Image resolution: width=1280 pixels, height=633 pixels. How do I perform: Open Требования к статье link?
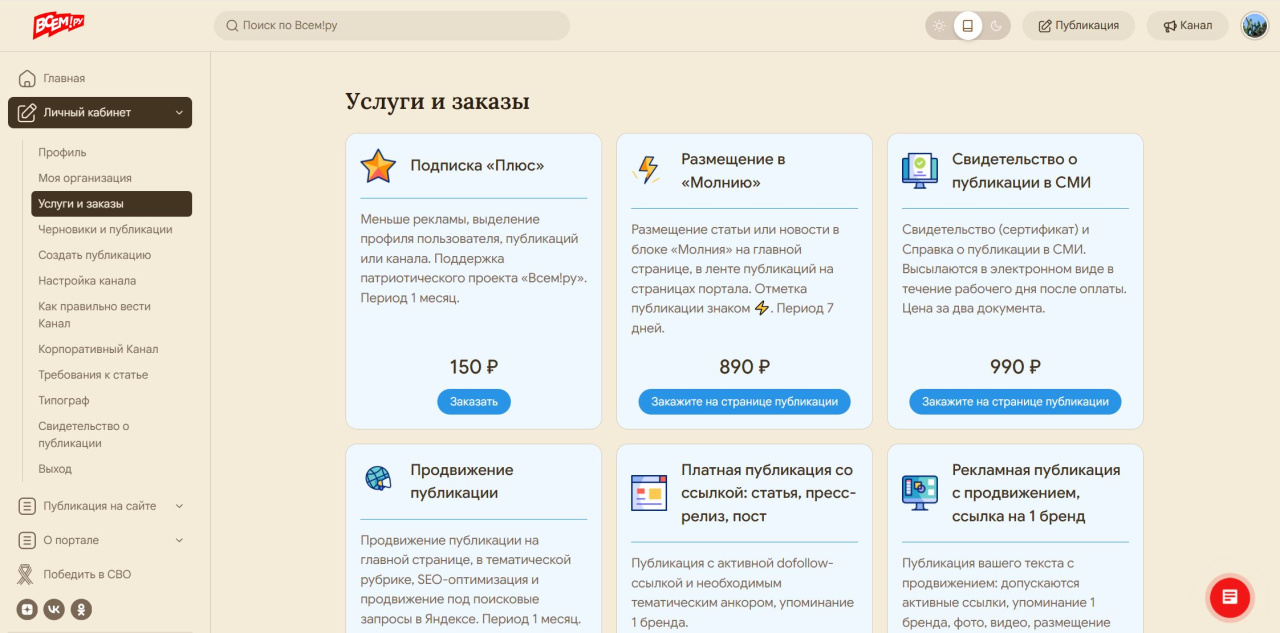[93, 375]
